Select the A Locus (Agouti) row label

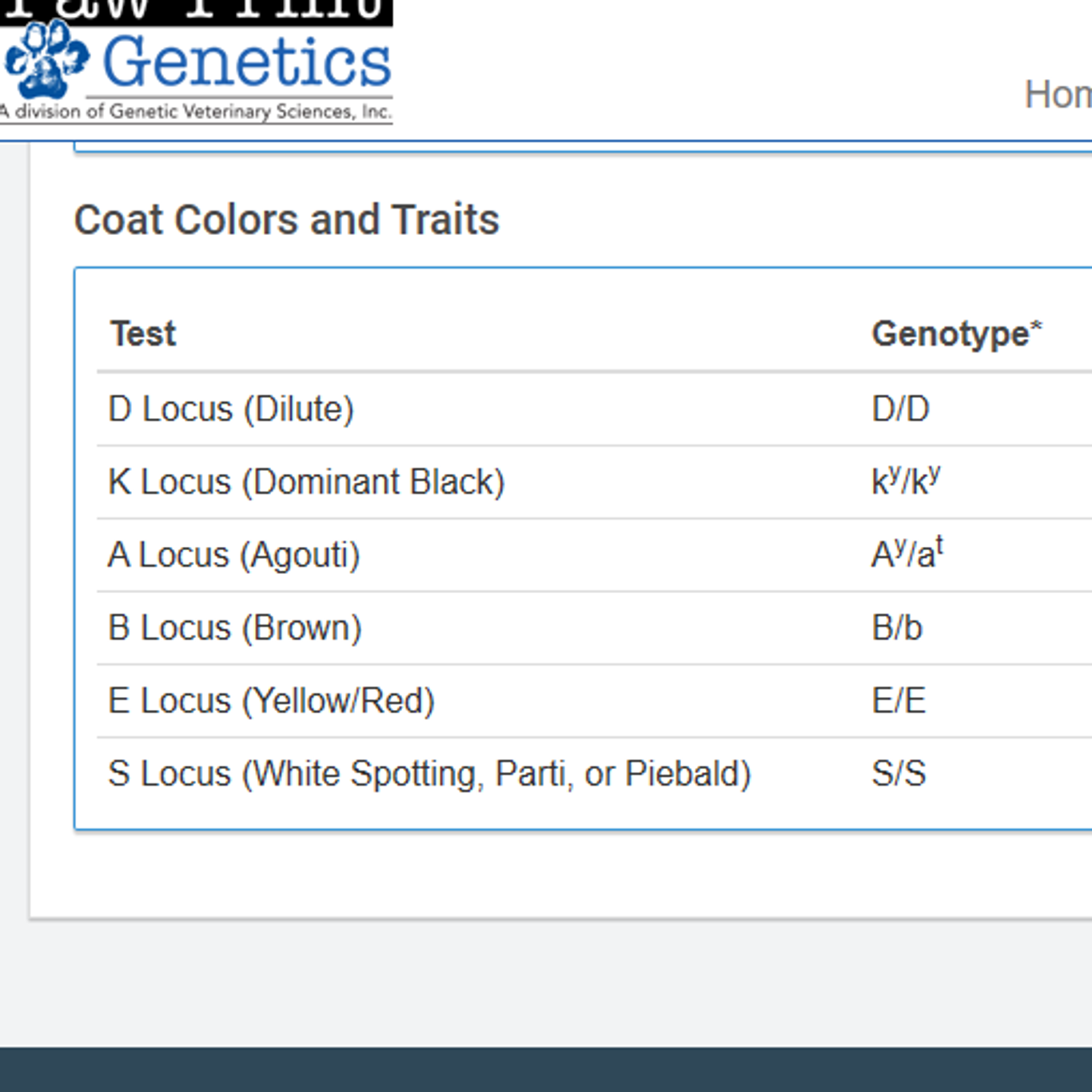[233, 555]
